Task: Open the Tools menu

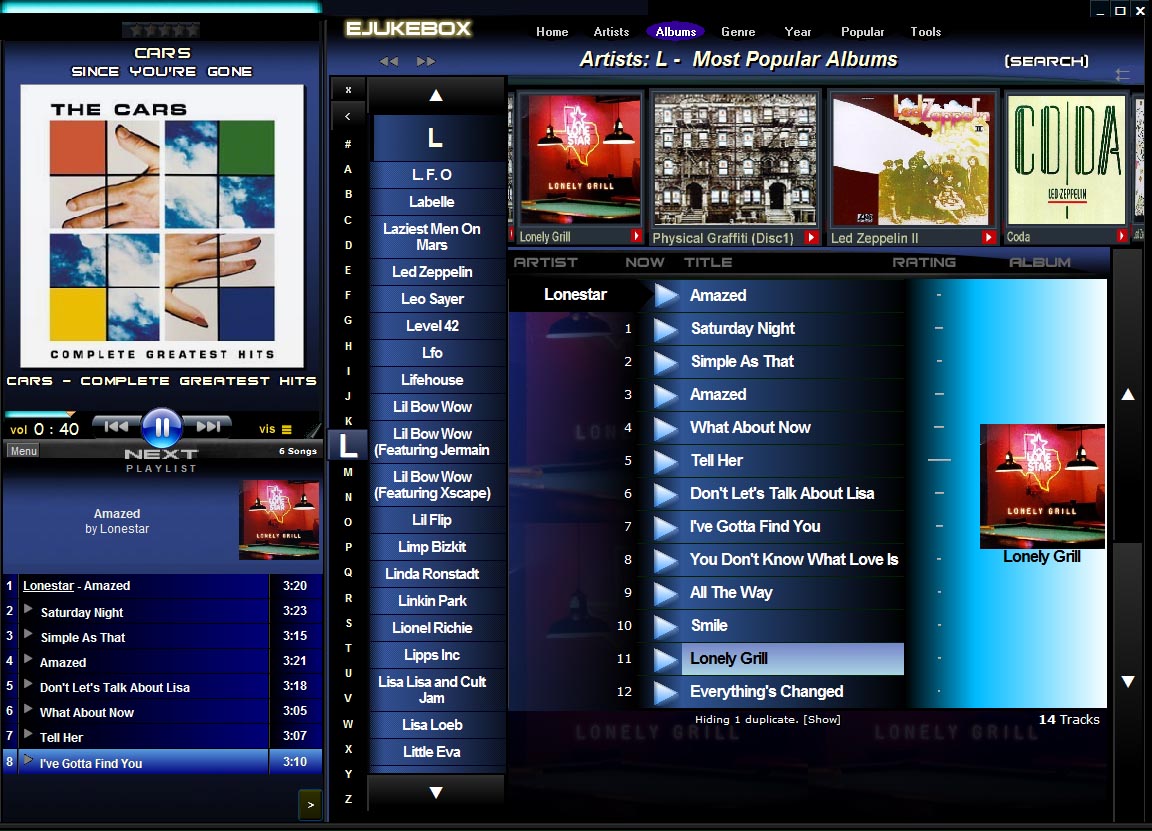Action: point(925,31)
